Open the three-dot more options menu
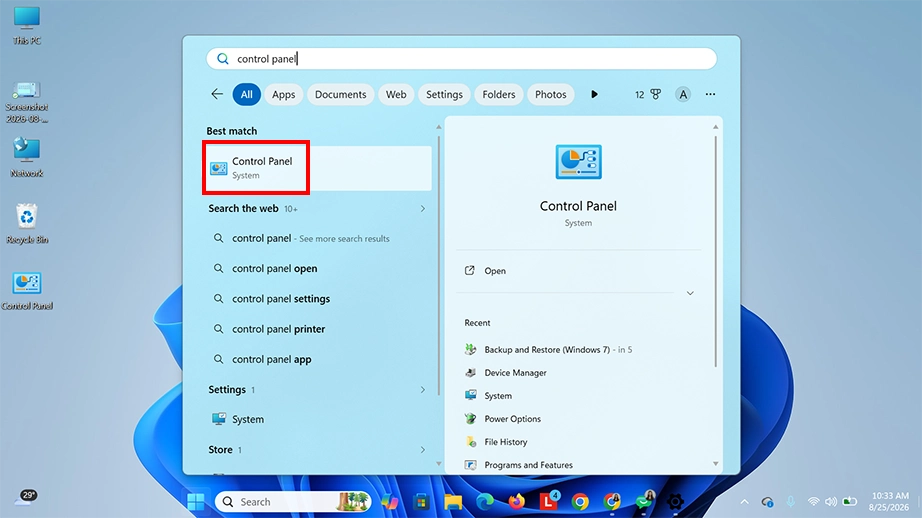Viewport: 922px width, 518px height. point(710,94)
